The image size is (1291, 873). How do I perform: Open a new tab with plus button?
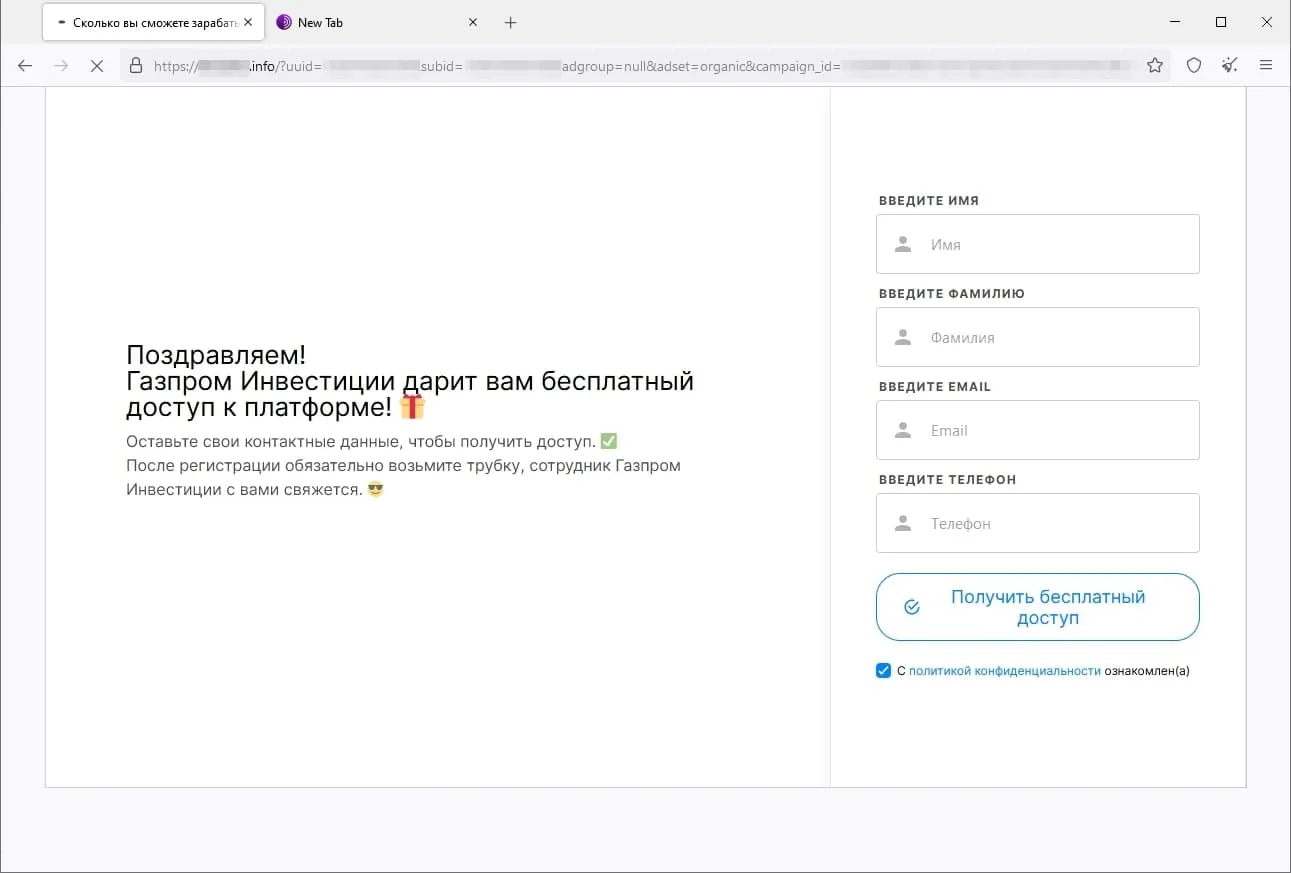tap(510, 22)
